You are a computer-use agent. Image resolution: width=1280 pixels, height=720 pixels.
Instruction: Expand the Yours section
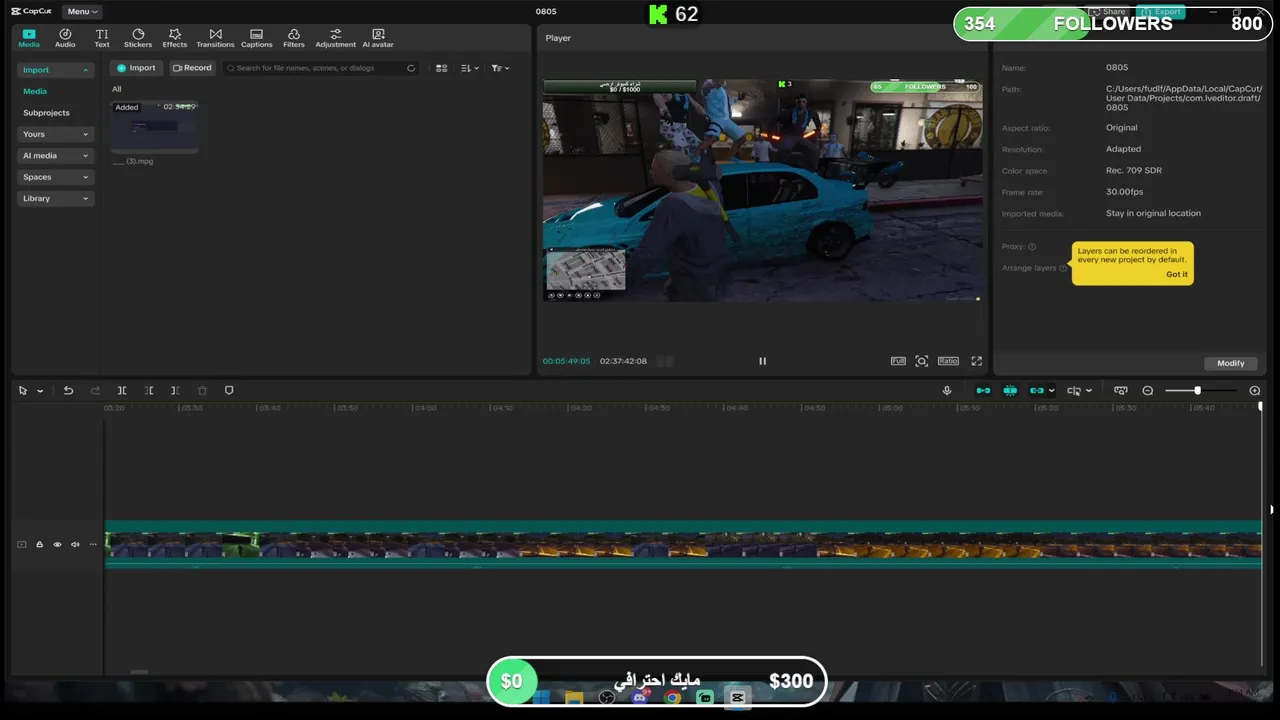[x=56, y=134]
